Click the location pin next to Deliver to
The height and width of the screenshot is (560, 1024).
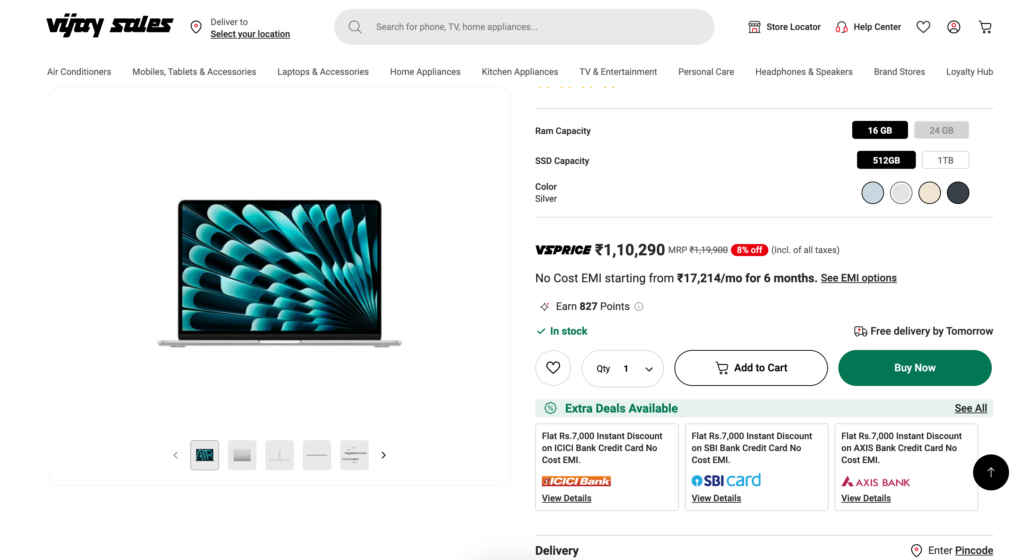(x=196, y=27)
